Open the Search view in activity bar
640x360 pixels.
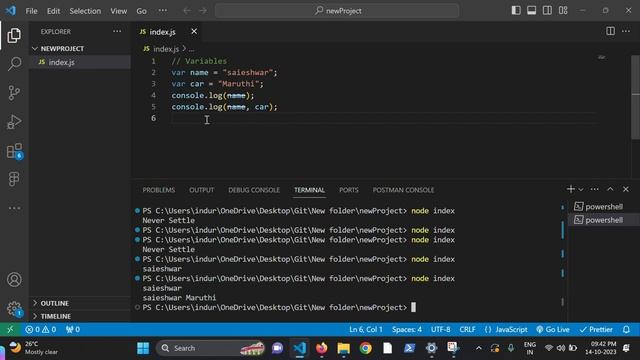point(14,64)
